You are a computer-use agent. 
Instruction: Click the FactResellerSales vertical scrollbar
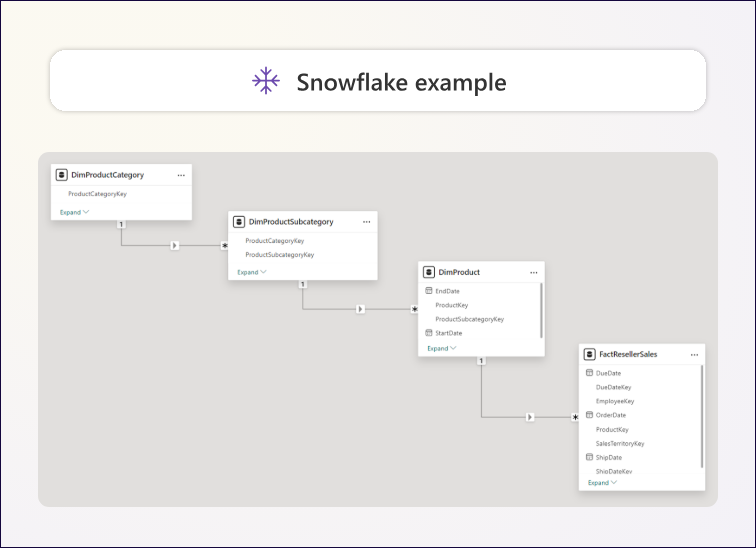tap(702, 415)
